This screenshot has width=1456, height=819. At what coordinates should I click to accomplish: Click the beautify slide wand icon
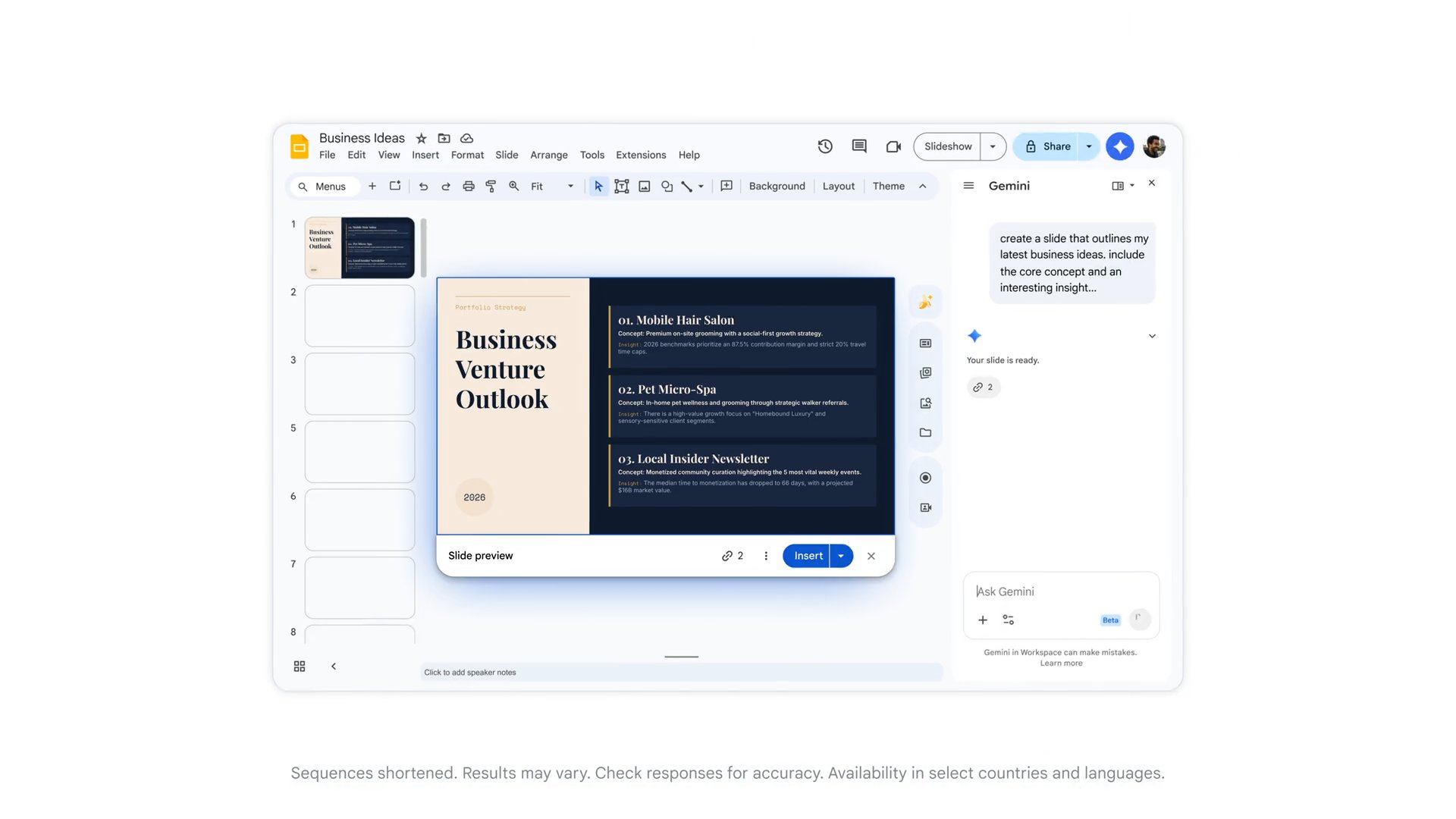[926, 302]
